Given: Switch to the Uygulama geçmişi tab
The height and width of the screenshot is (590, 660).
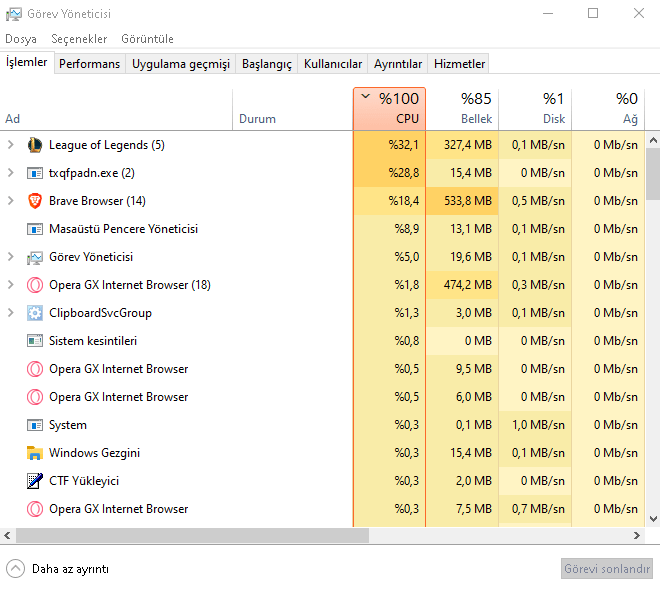Looking at the screenshot, I should 181,64.
